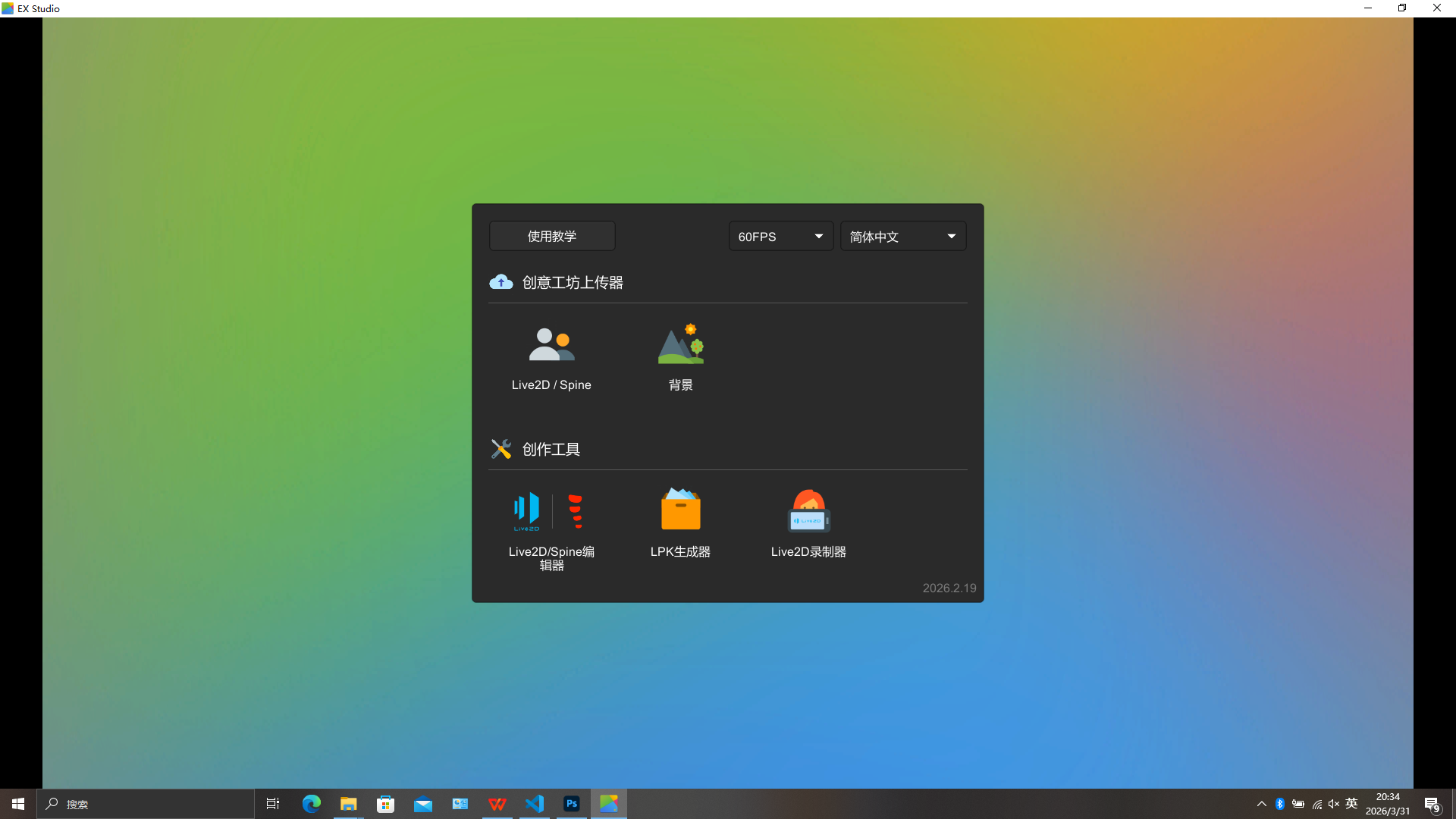The image size is (1456, 819).
Task: Open Visual Studio Code from the taskbar
Action: tap(535, 804)
